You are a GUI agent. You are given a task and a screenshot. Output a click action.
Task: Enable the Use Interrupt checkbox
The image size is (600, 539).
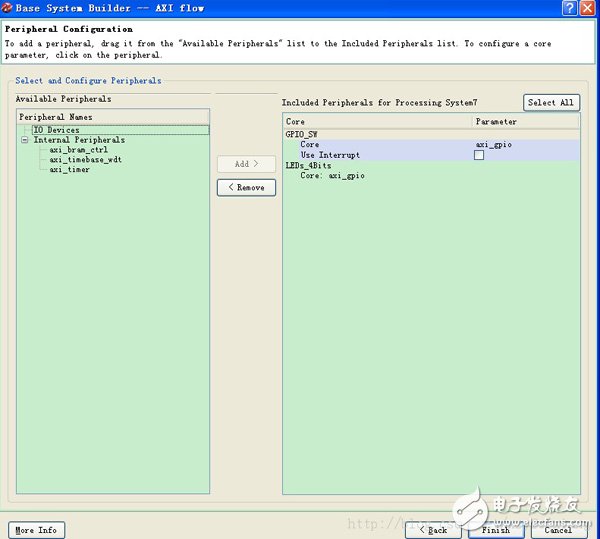[x=479, y=155]
